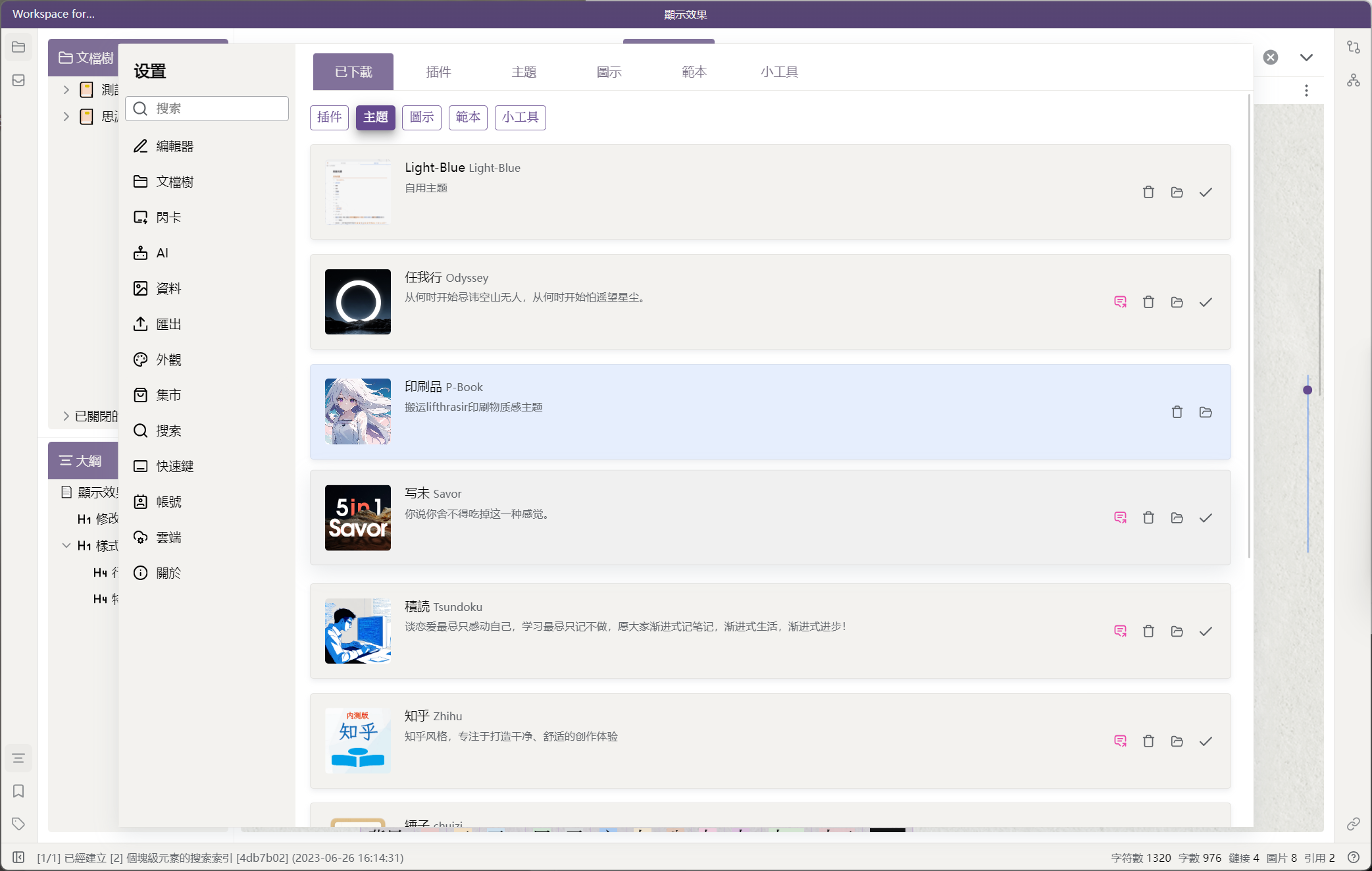Open the Zhihu theme folder icon
The image size is (1372, 871).
[x=1177, y=741]
